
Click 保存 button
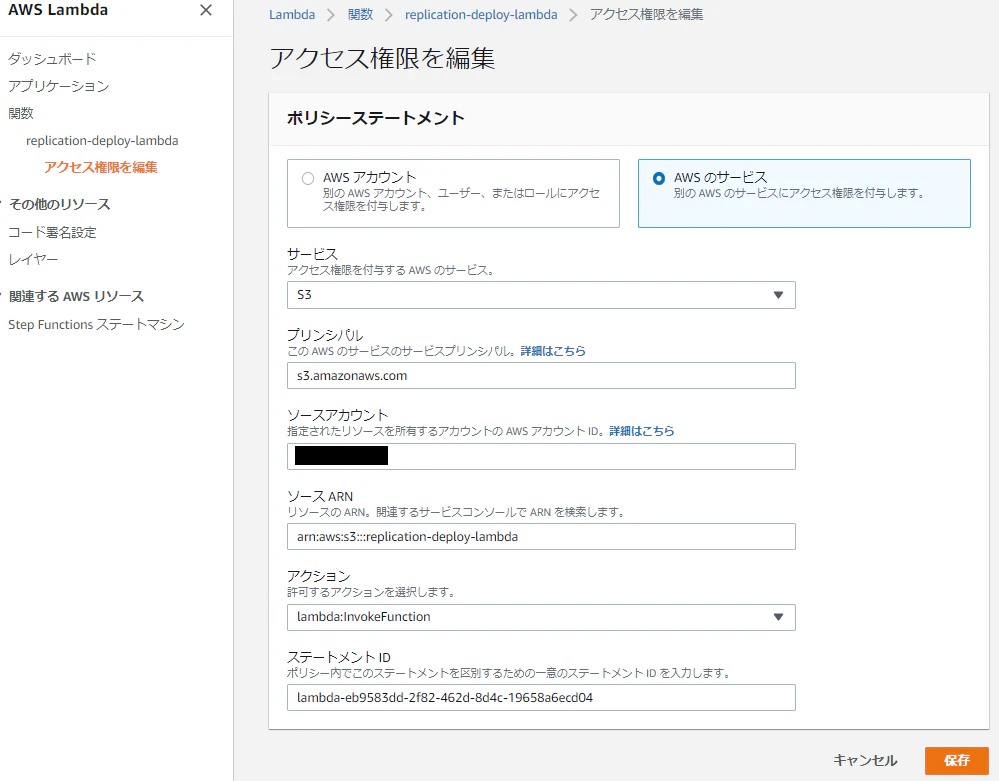956,760
